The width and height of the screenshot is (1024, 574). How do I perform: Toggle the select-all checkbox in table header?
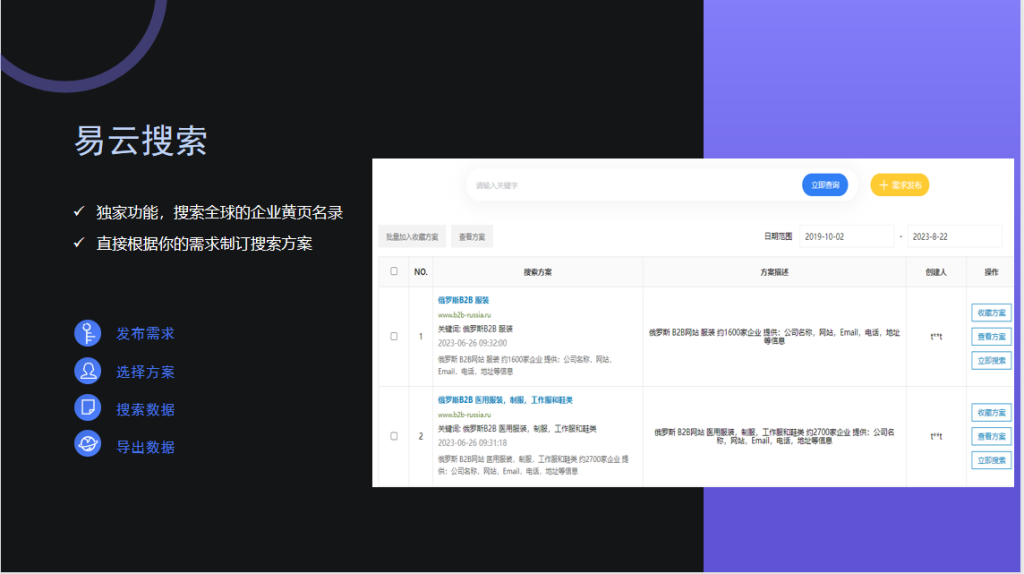tap(394, 271)
